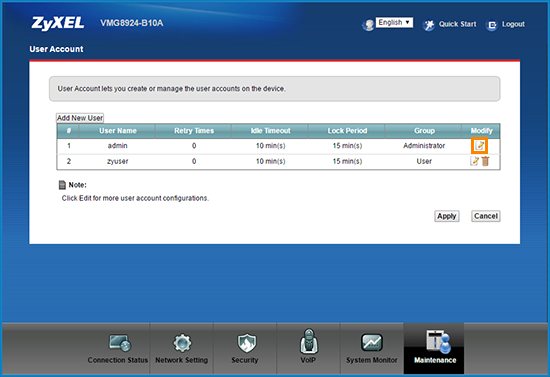Open the English language dropdown
This screenshot has height=377, width=550.
(x=394, y=22)
